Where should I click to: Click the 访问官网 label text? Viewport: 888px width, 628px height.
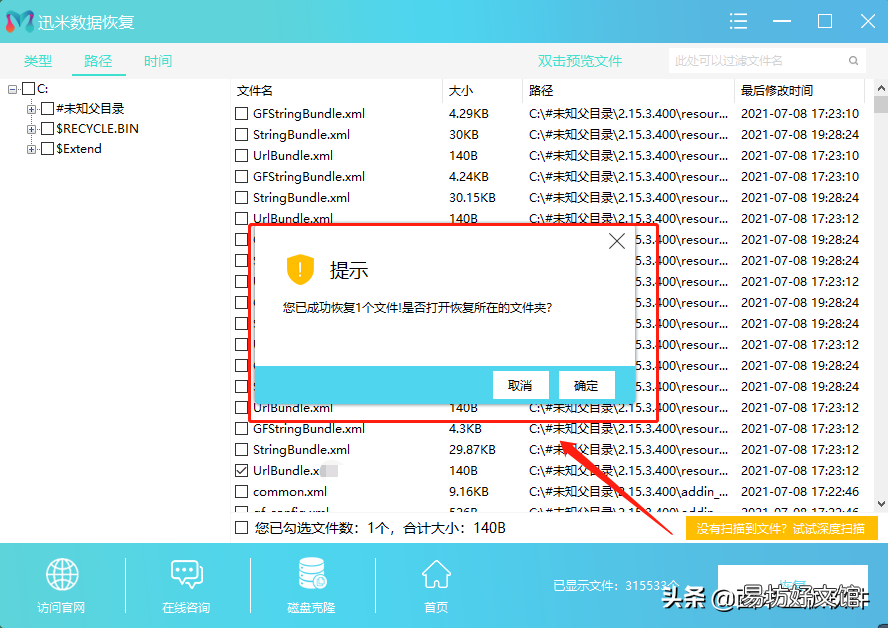click(x=61, y=608)
